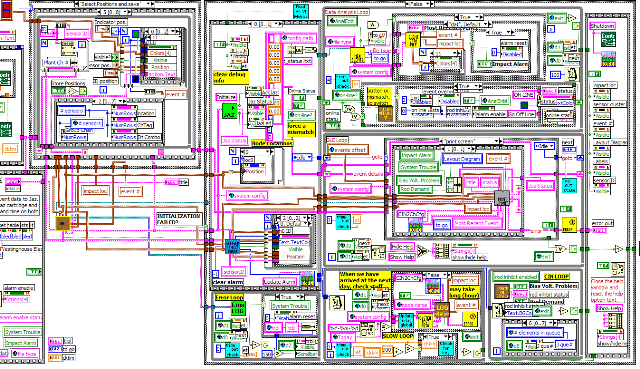This screenshot has height=369, width=640.
Task: Select the green JAZ subVI icon
Action: 229,111
